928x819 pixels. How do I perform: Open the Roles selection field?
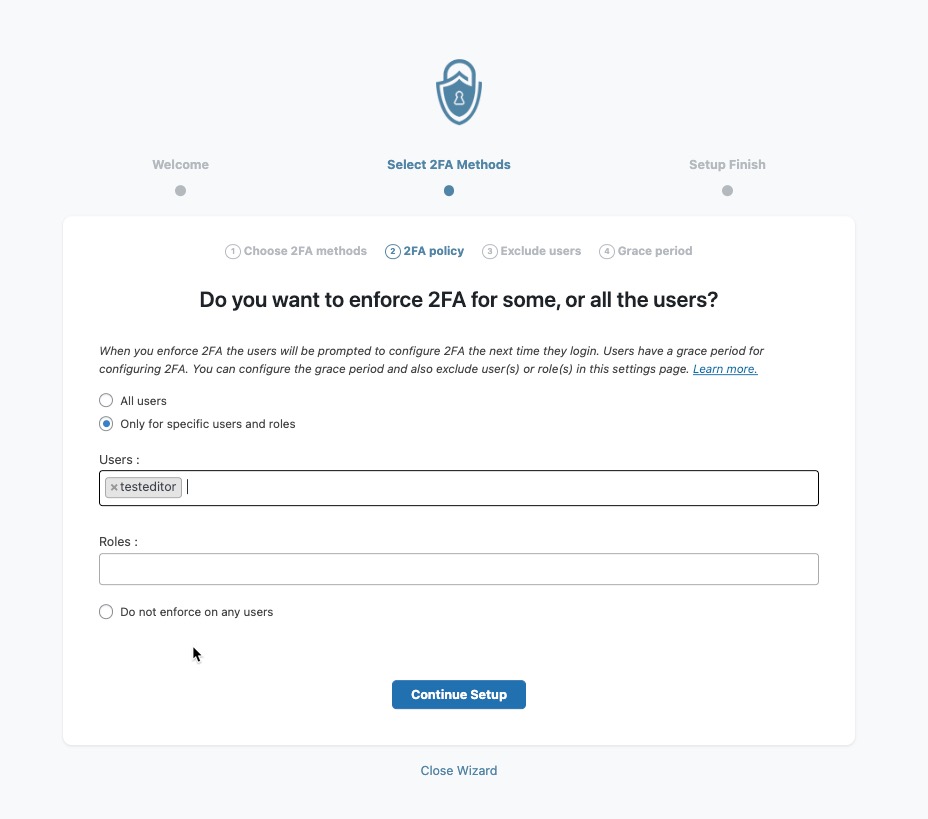coord(459,569)
